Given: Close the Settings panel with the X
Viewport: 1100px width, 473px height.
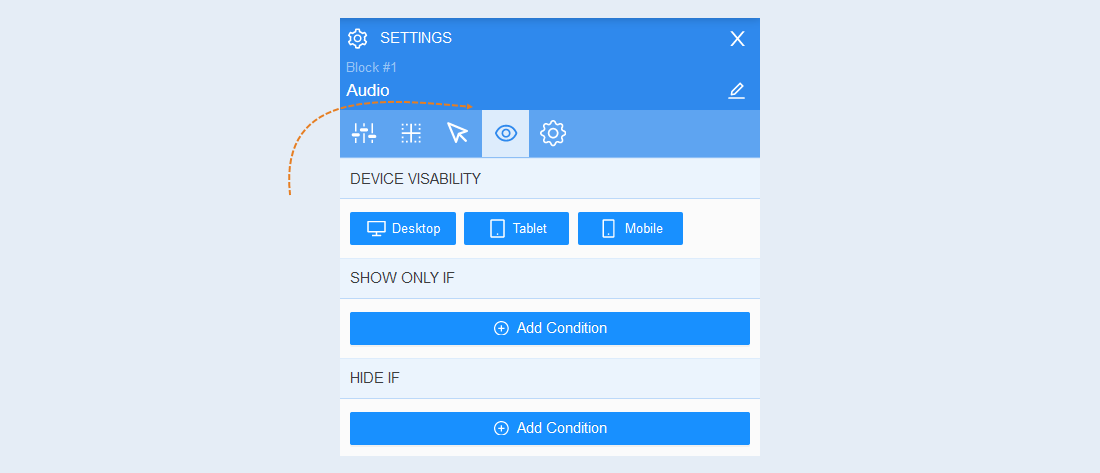Looking at the screenshot, I should (737, 39).
